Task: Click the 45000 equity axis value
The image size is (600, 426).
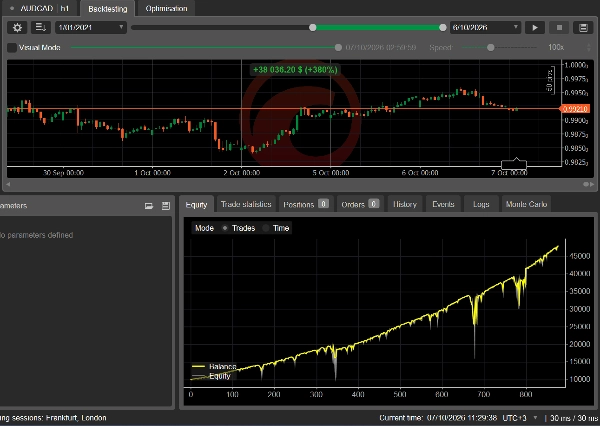Action: pos(580,256)
